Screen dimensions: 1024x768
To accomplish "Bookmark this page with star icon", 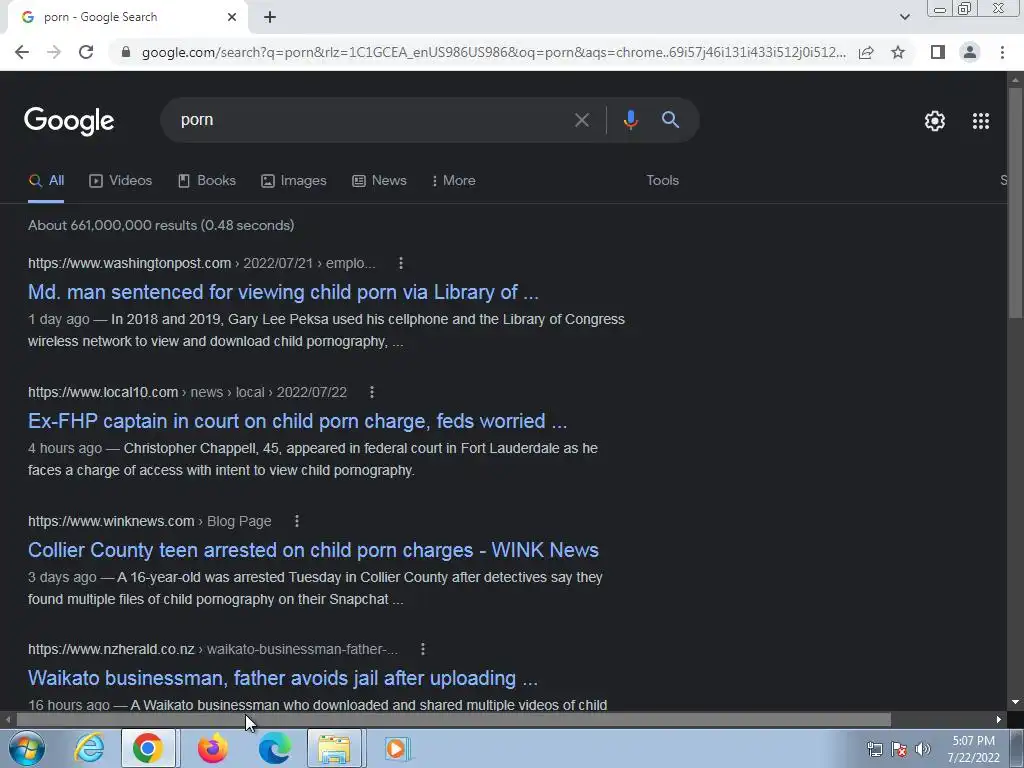I will pos(898,52).
